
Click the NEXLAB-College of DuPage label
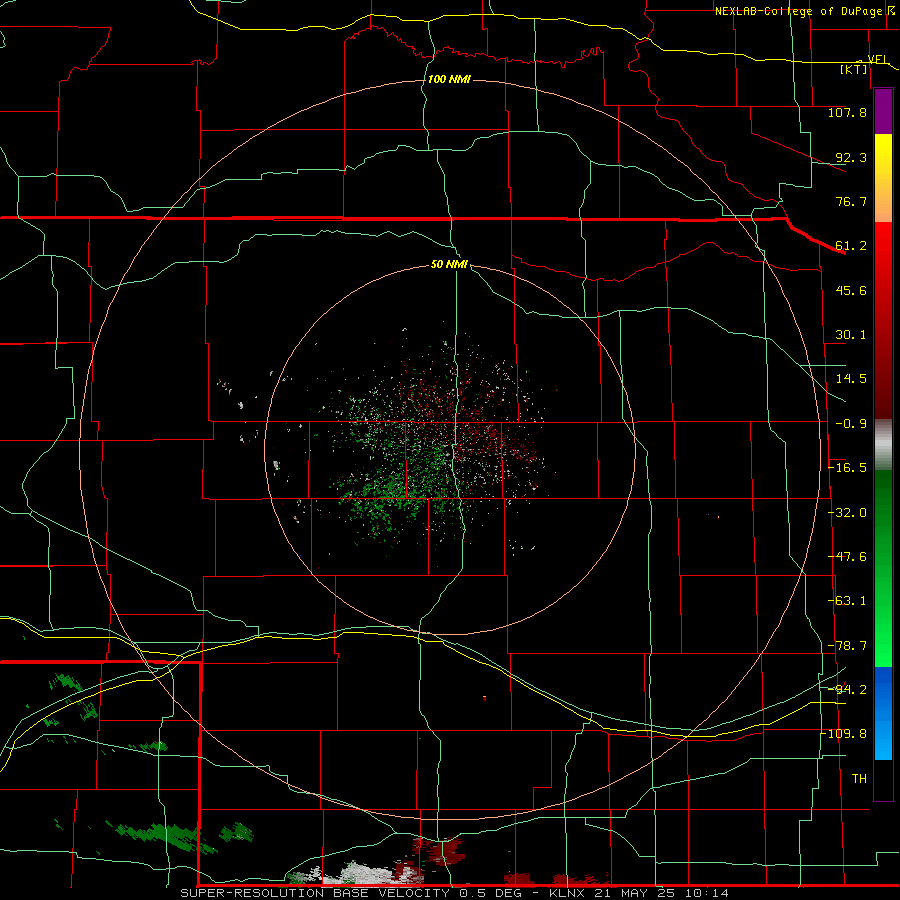click(798, 11)
